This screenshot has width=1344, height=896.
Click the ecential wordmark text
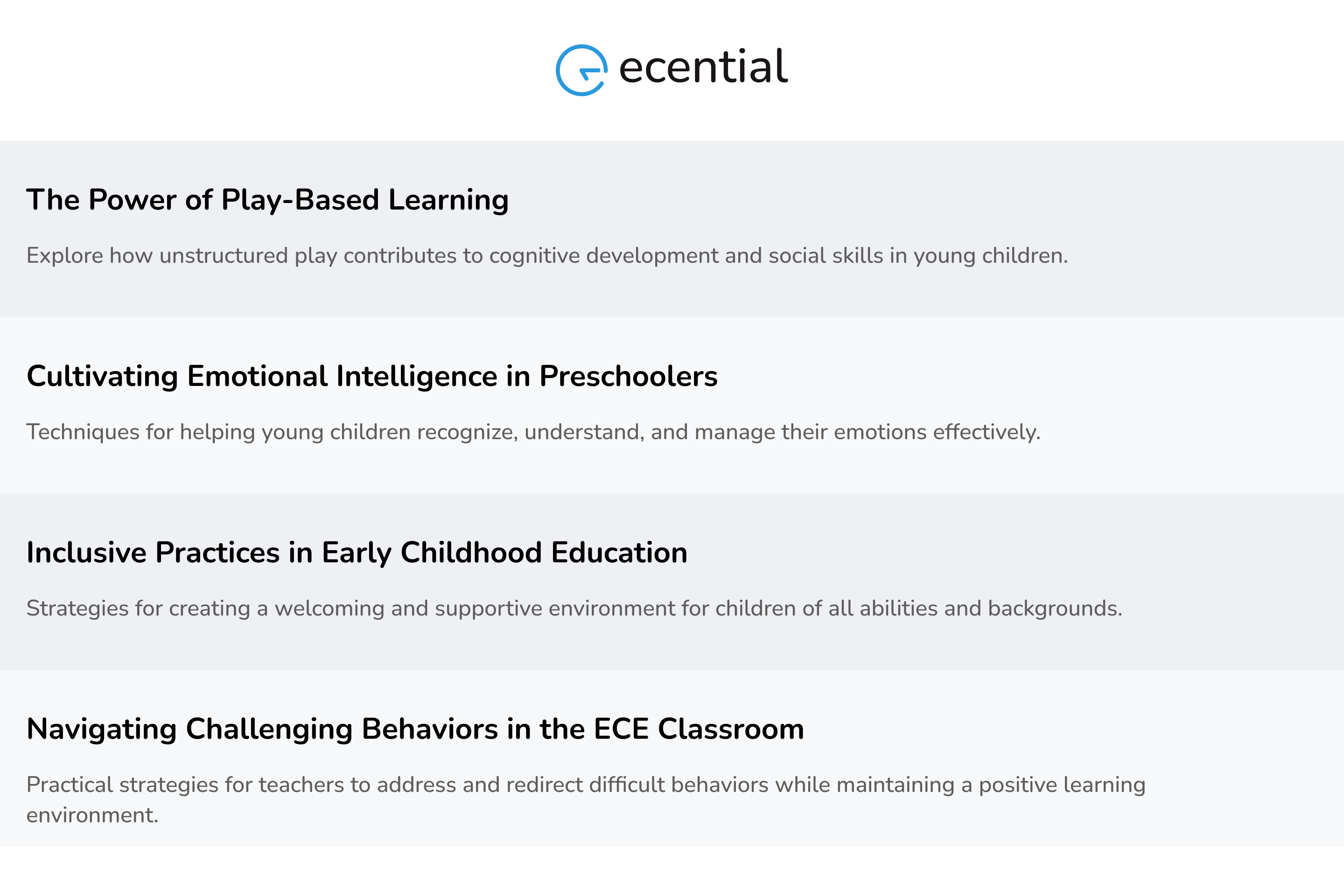[x=703, y=67]
